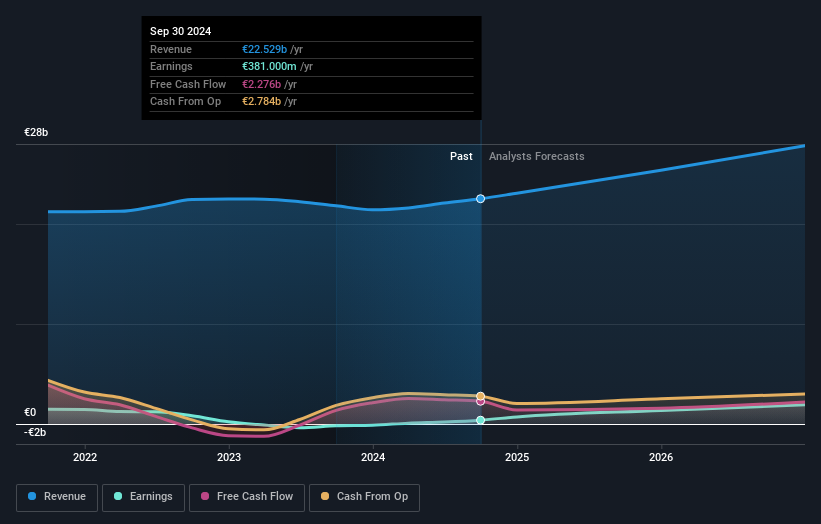Toggle the Revenue legend series
821x524 pixels.
[57, 497]
